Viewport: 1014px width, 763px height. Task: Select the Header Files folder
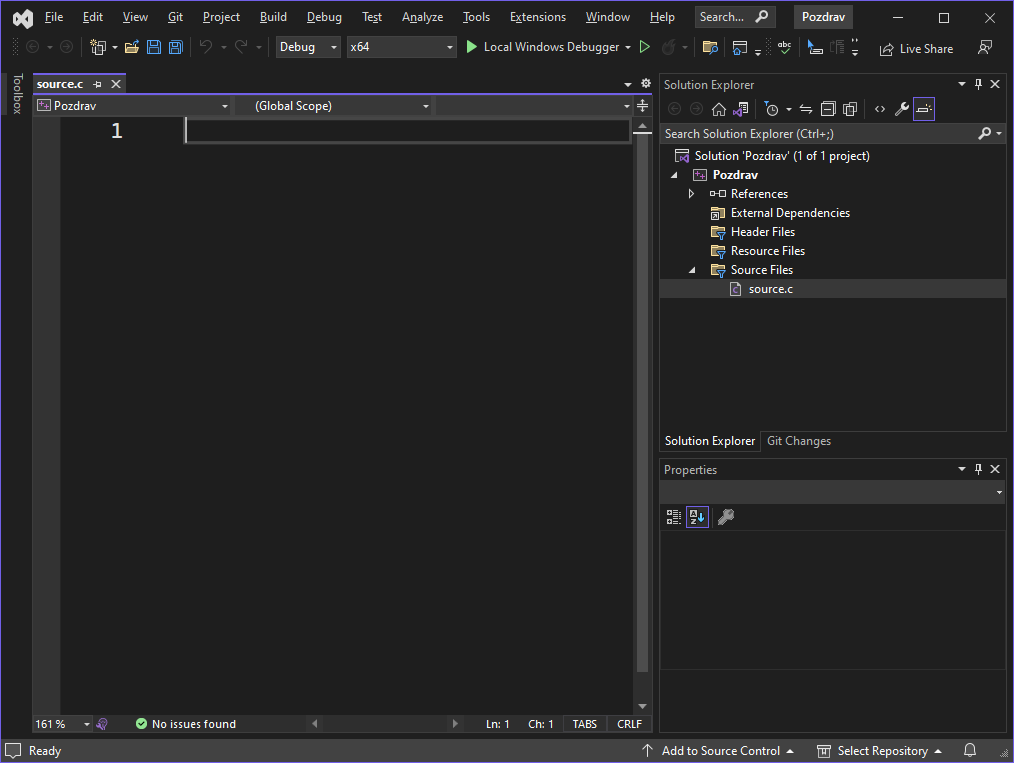coord(762,232)
